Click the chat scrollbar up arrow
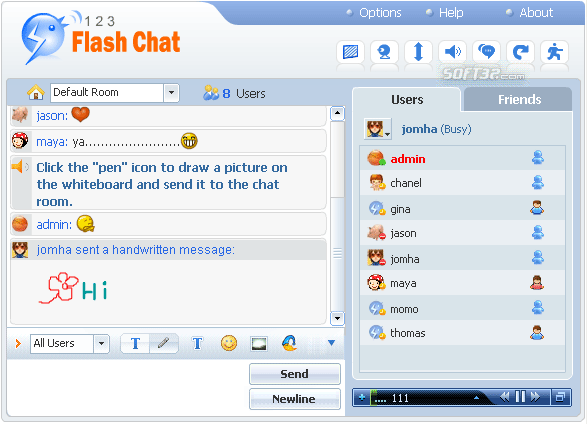Image resolution: width=587 pixels, height=424 pixels. tap(337, 113)
